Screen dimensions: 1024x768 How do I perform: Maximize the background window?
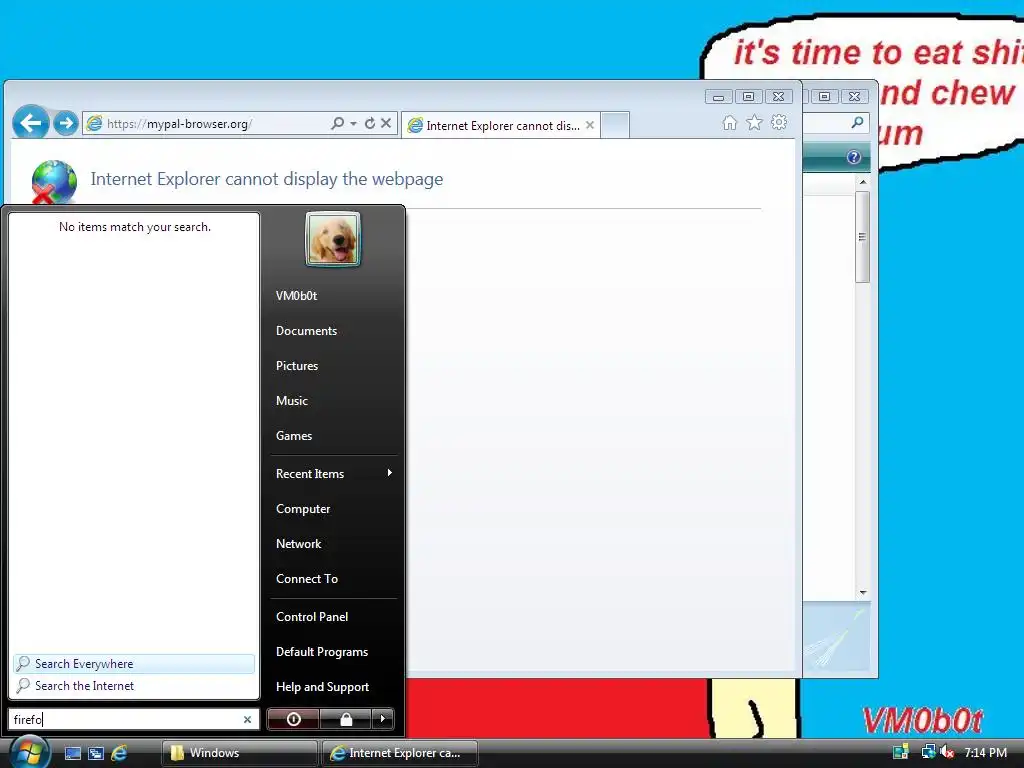pos(824,97)
